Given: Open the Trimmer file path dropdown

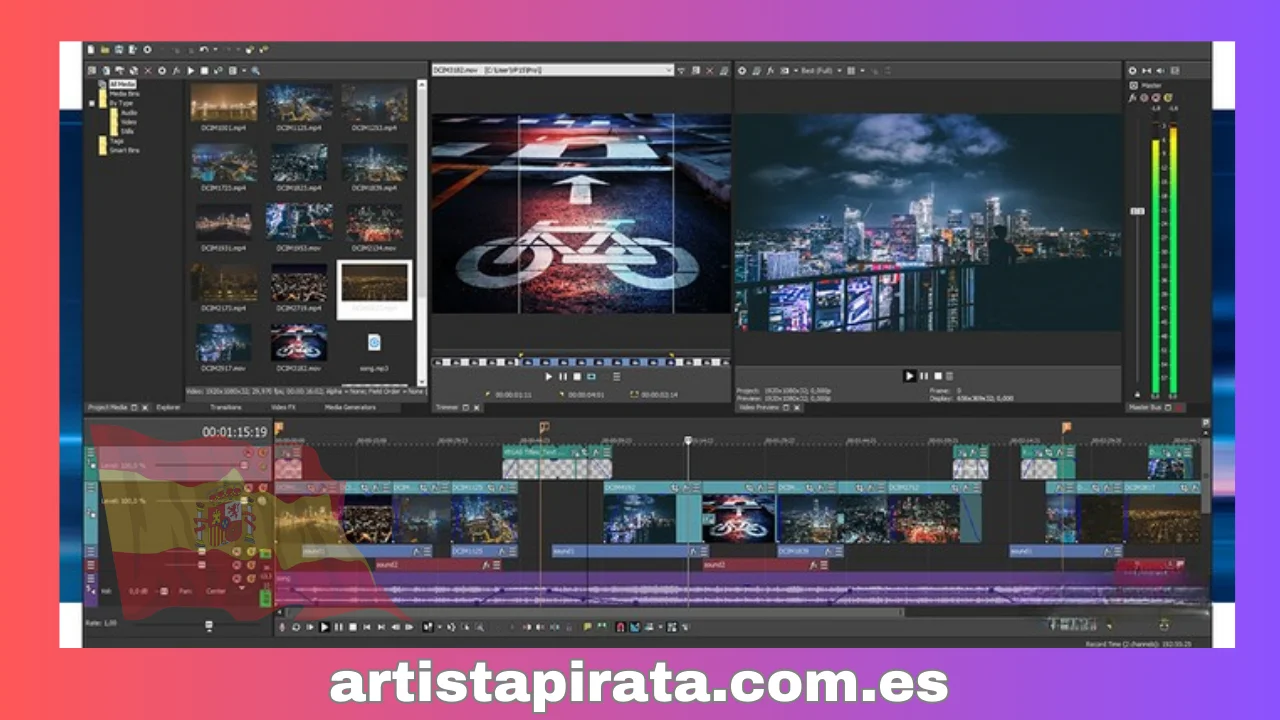Looking at the screenshot, I should [x=668, y=71].
